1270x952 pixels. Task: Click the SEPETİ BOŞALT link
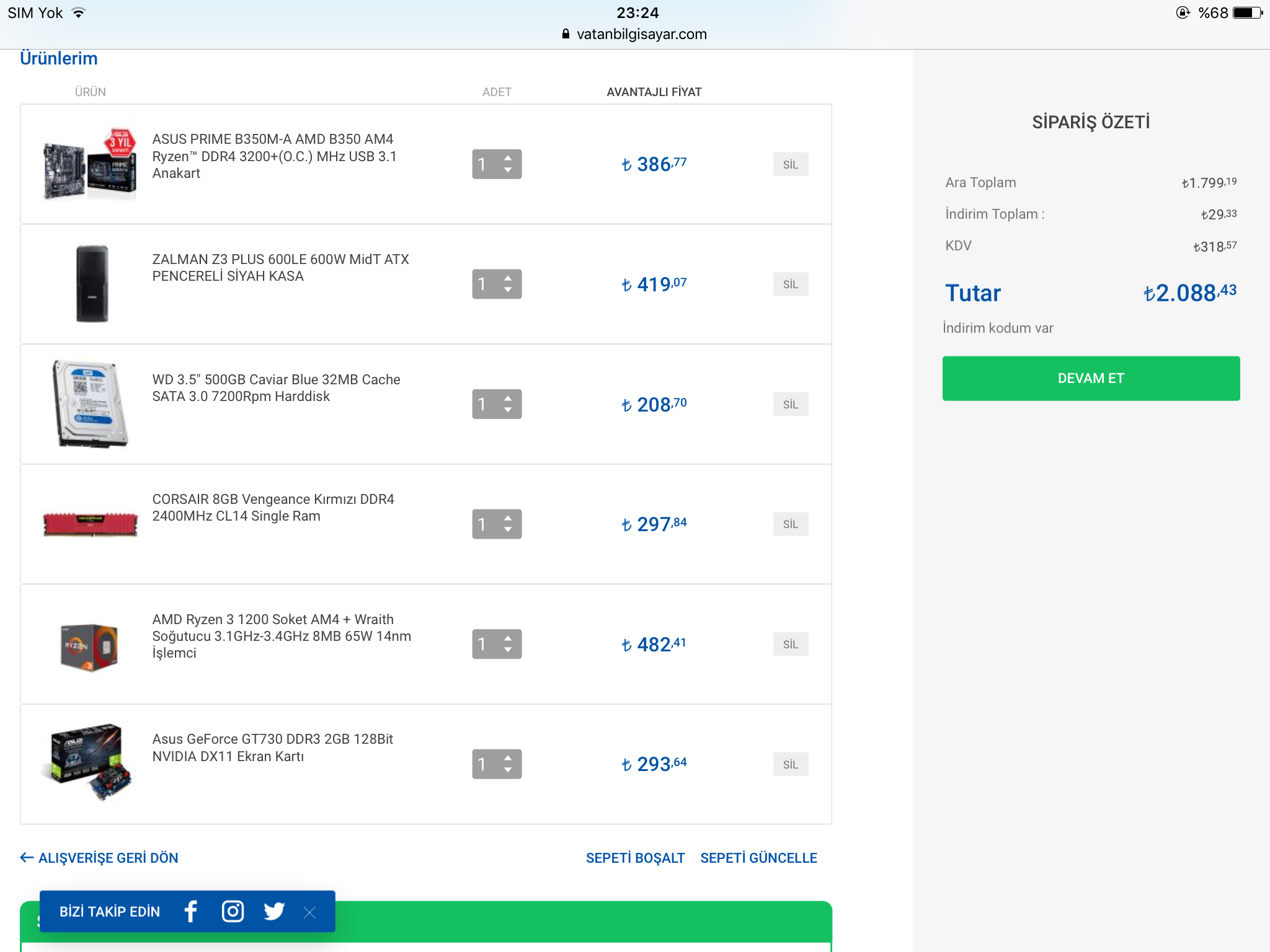point(635,858)
